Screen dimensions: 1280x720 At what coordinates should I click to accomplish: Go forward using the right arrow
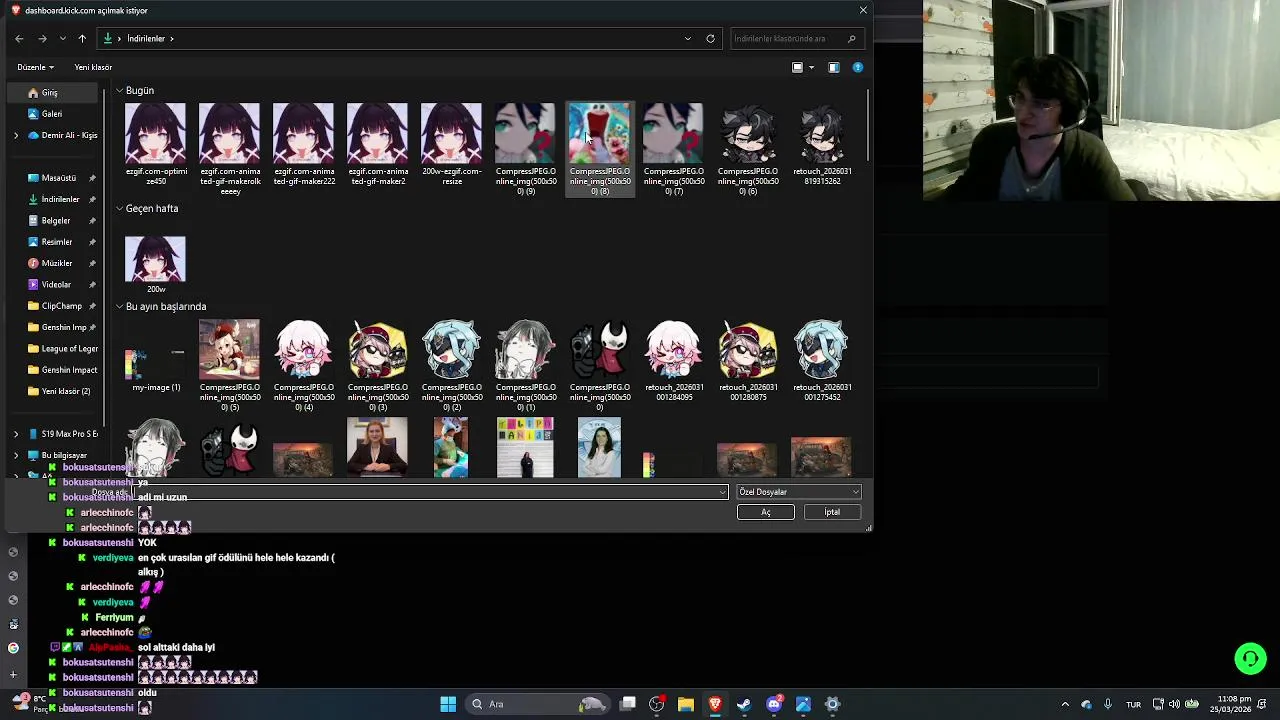coord(42,38)
